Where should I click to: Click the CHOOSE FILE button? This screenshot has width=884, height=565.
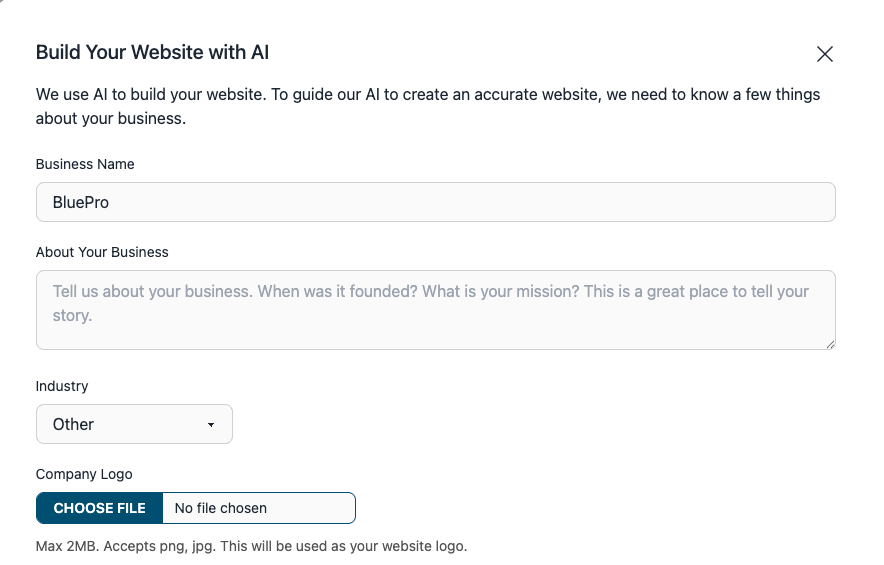pyautogui.click(x=100, y=508)
